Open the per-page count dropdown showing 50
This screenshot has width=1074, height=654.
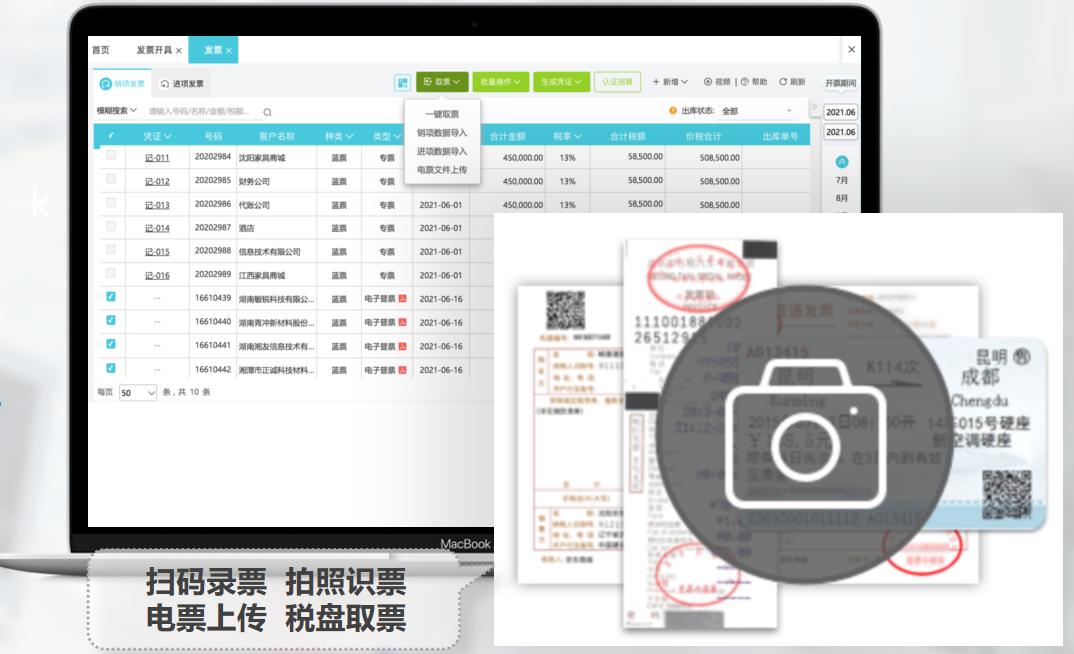point(138,393)
